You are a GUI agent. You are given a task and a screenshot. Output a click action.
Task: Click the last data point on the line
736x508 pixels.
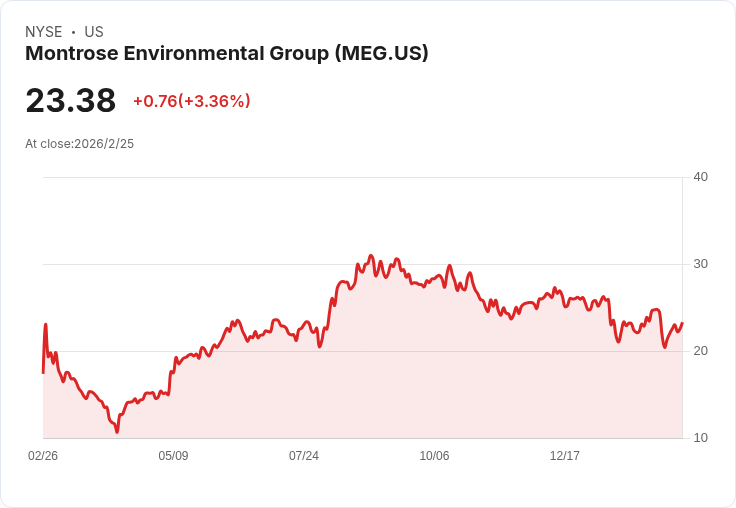pos(682,323)
